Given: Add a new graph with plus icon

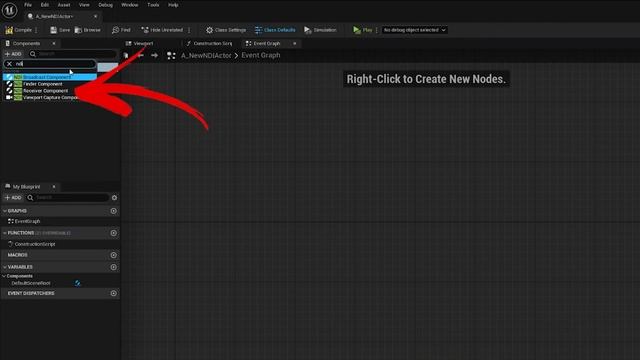Looking at the screenshot, I should (x=113, y=211).
